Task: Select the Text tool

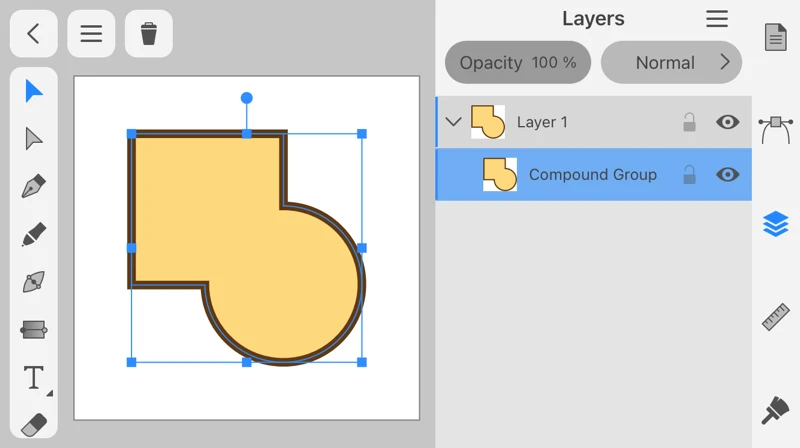Action: (x=34, y=378)
